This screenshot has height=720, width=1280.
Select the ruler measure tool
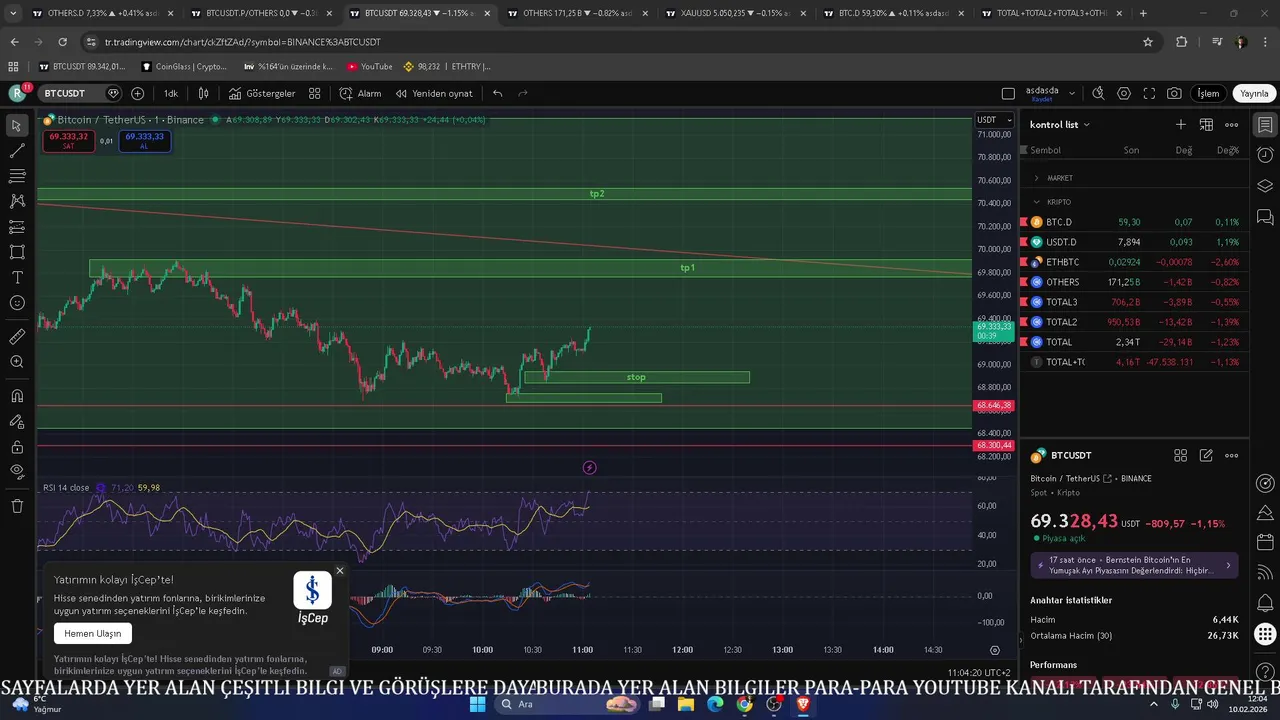point(16,336)
